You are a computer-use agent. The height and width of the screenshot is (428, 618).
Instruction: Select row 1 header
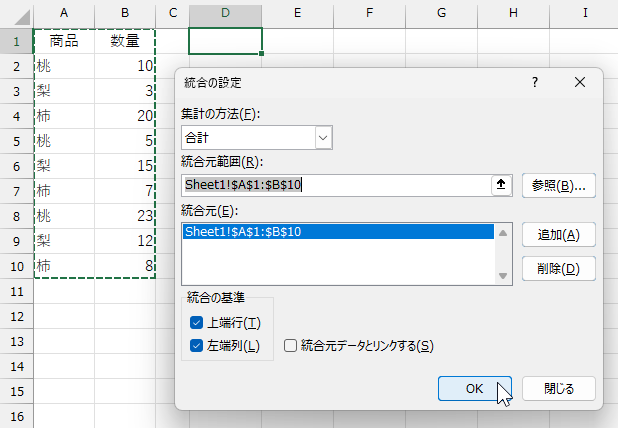pos(17,41)
